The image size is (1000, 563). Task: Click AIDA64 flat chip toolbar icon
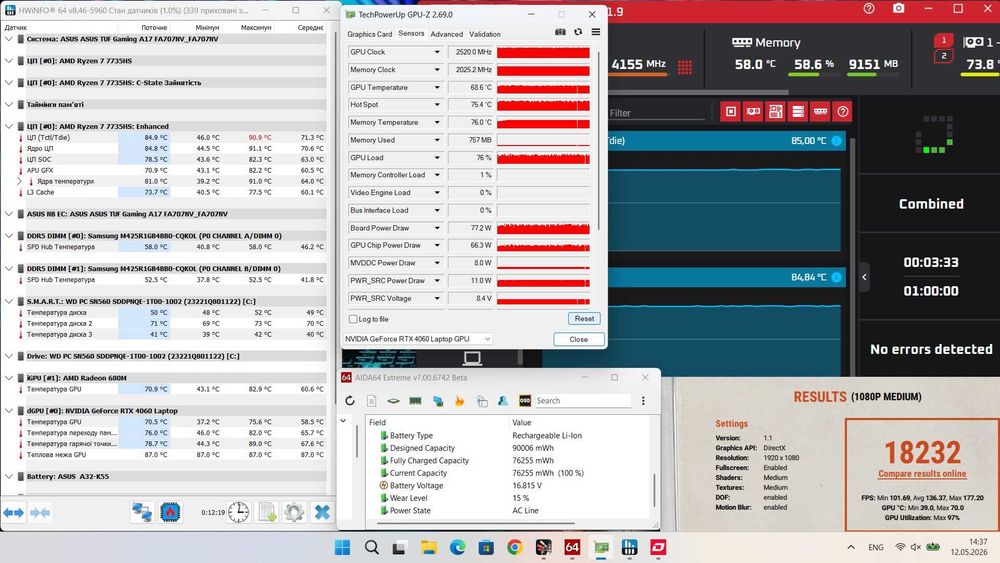coord(393,400)
